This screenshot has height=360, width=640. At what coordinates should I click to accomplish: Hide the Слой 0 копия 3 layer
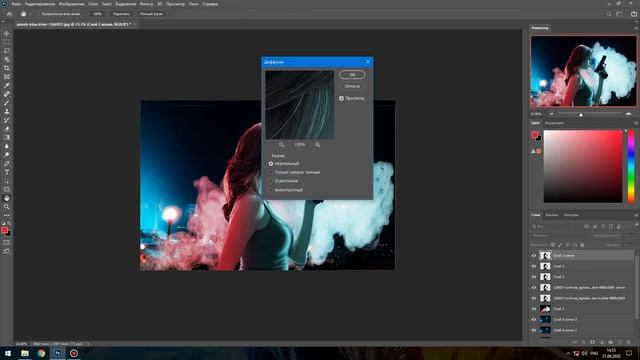click(533, 320)
